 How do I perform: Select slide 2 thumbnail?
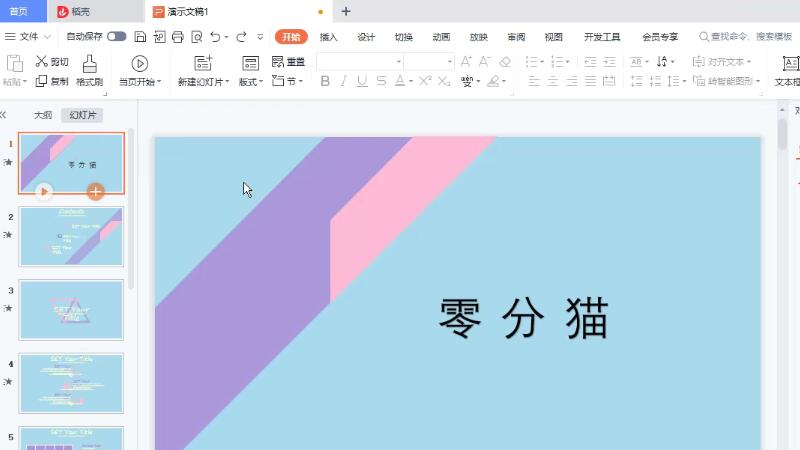point(71,237)
